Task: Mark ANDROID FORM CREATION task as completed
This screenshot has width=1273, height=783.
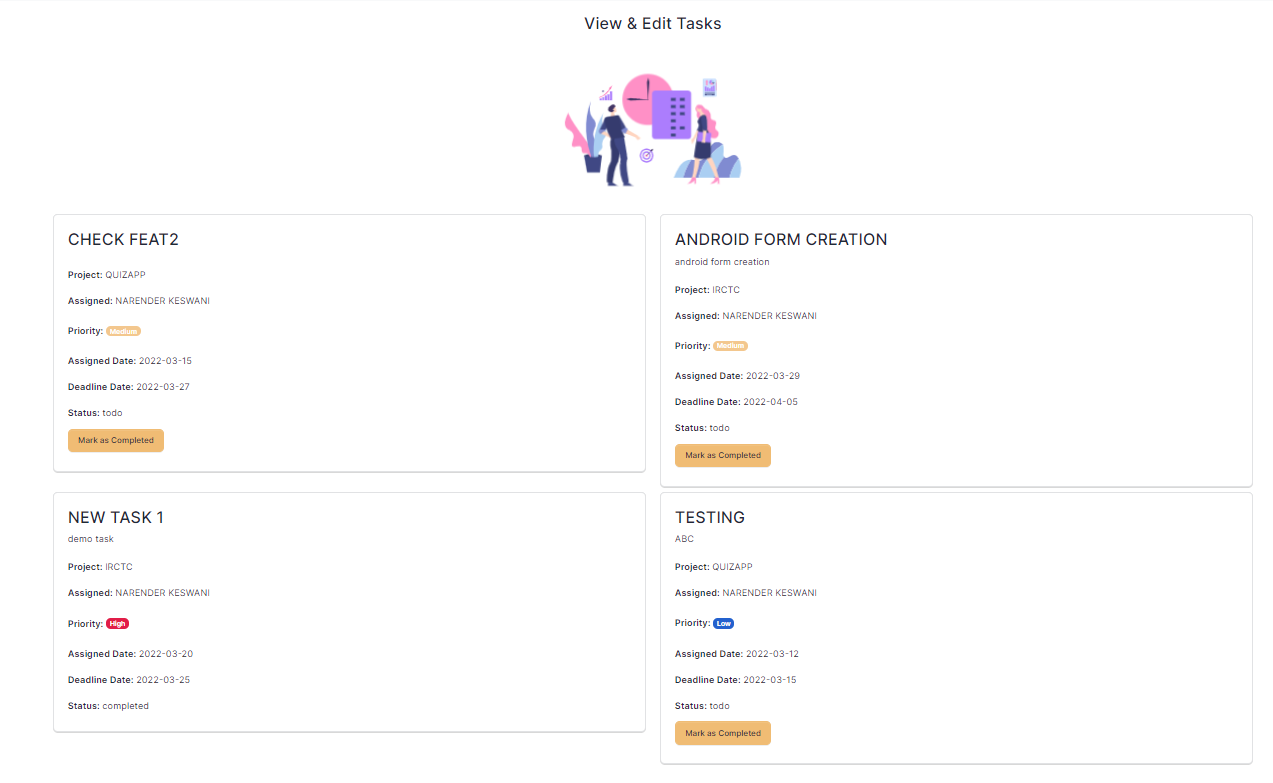Action: (x=723, y=455)
